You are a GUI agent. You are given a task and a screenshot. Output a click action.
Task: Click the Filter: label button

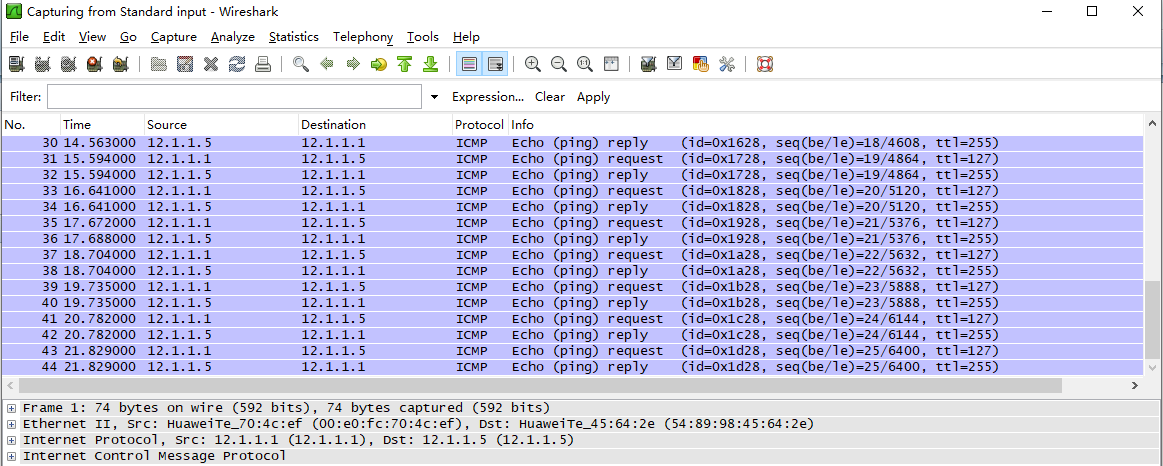pyautogui.click(x=25, y=97)
